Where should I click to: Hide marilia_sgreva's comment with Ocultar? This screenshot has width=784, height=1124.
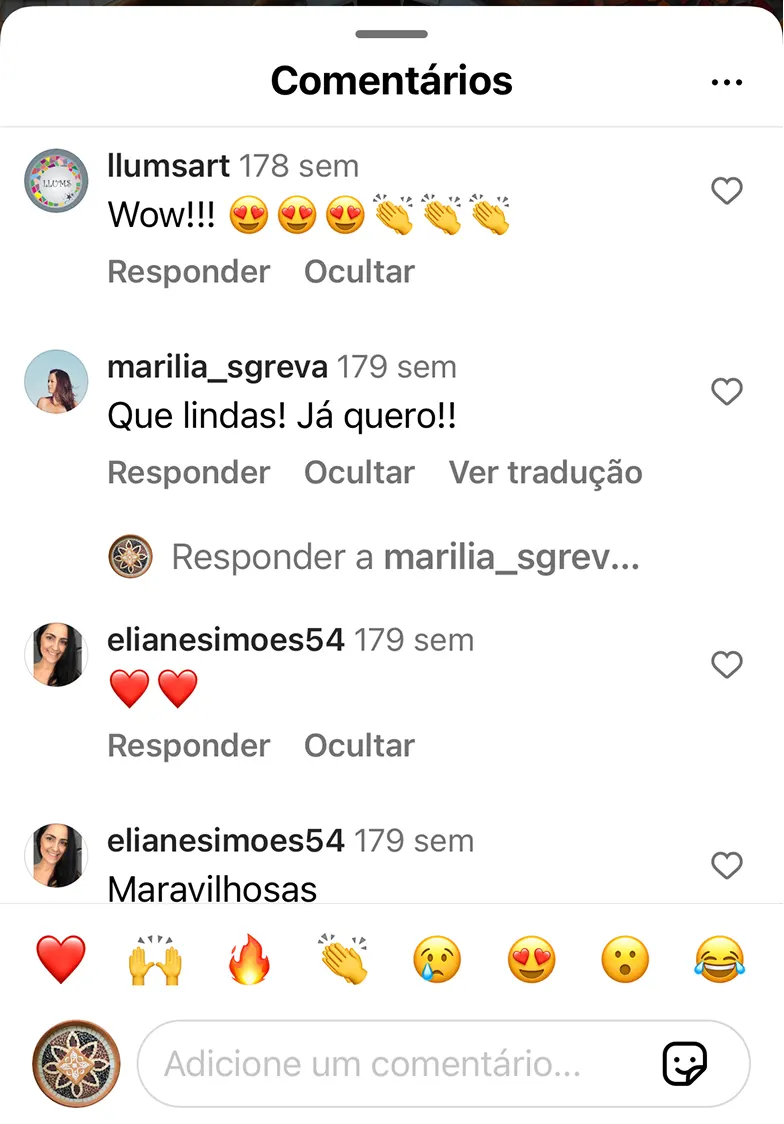tap(359, 472)
